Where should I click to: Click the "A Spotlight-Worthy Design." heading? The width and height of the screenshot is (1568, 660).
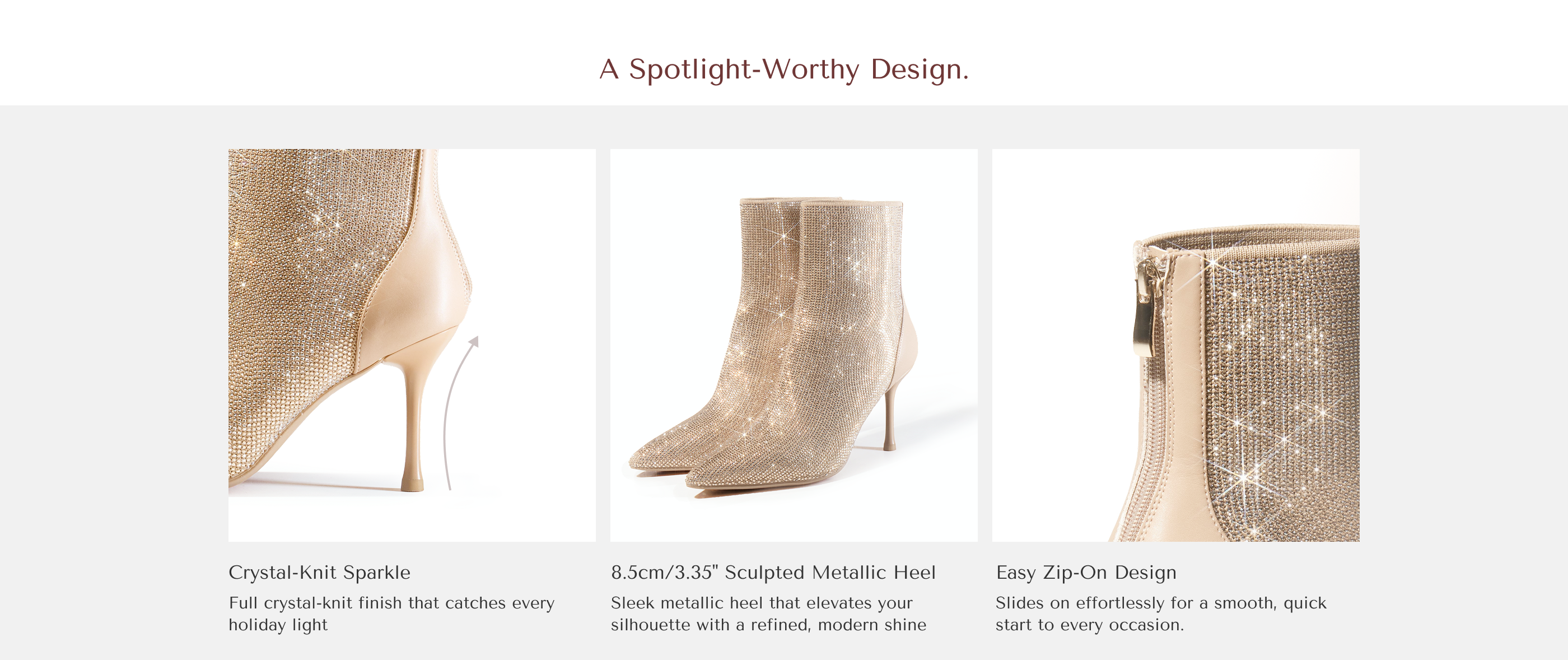coord(783,69)
